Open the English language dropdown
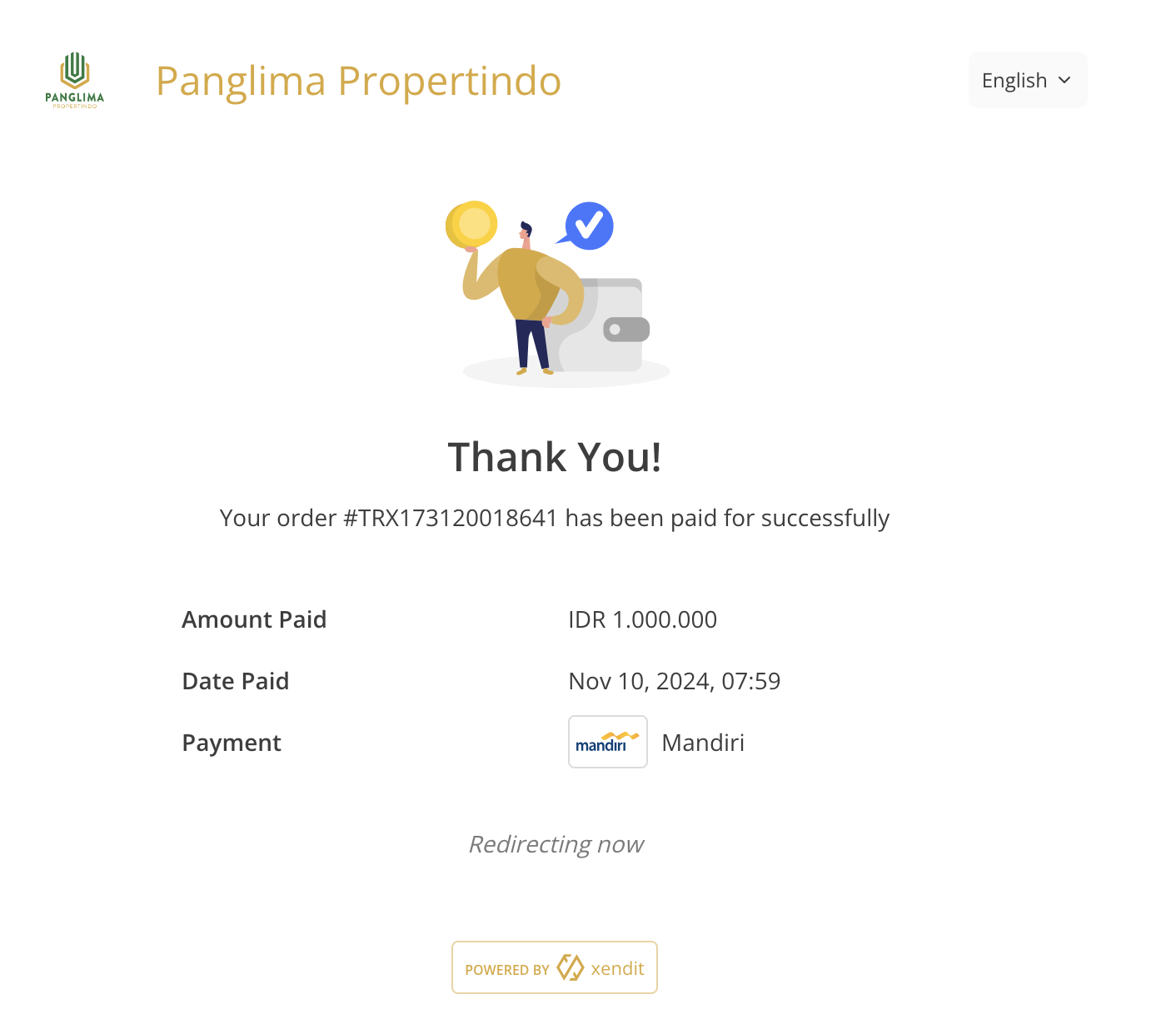Image resolution: width=1176 pixels, height=1019 pixels. tap(1027, 80)
